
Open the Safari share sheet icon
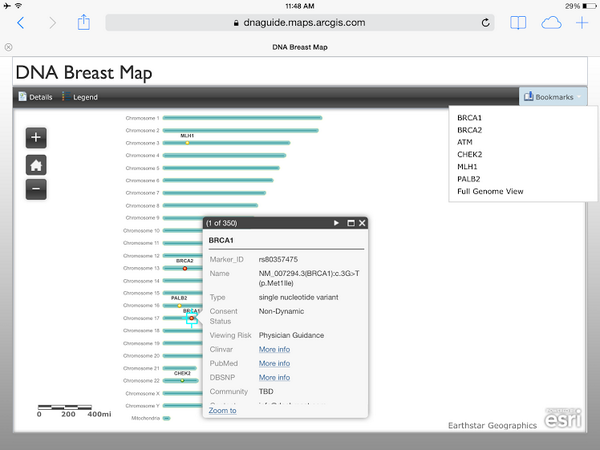(83, 22)
